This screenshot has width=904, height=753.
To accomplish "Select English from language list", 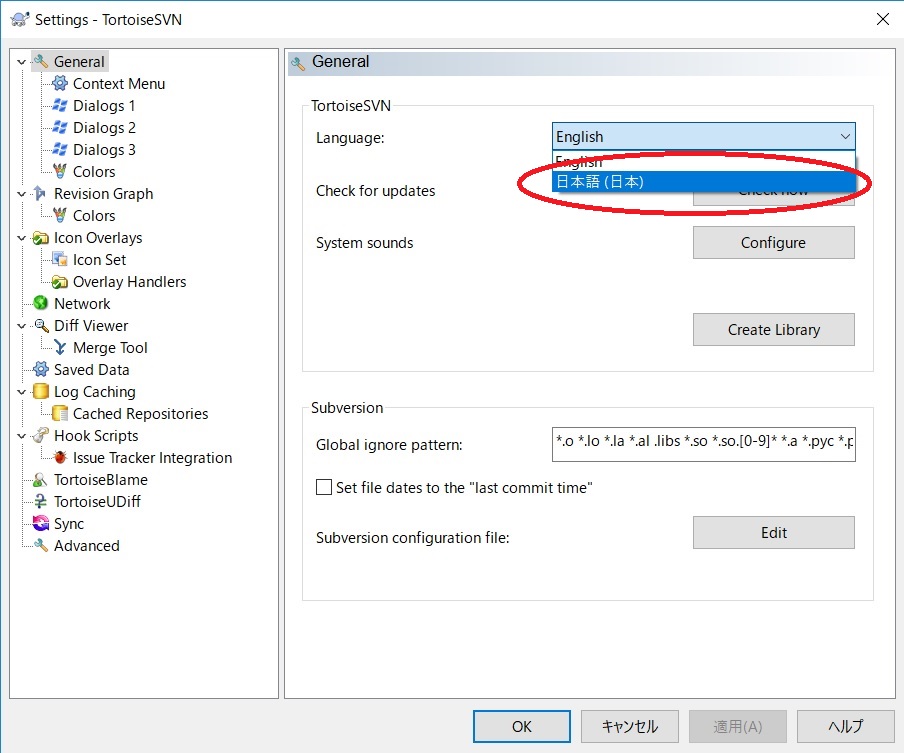I will 703,161.
